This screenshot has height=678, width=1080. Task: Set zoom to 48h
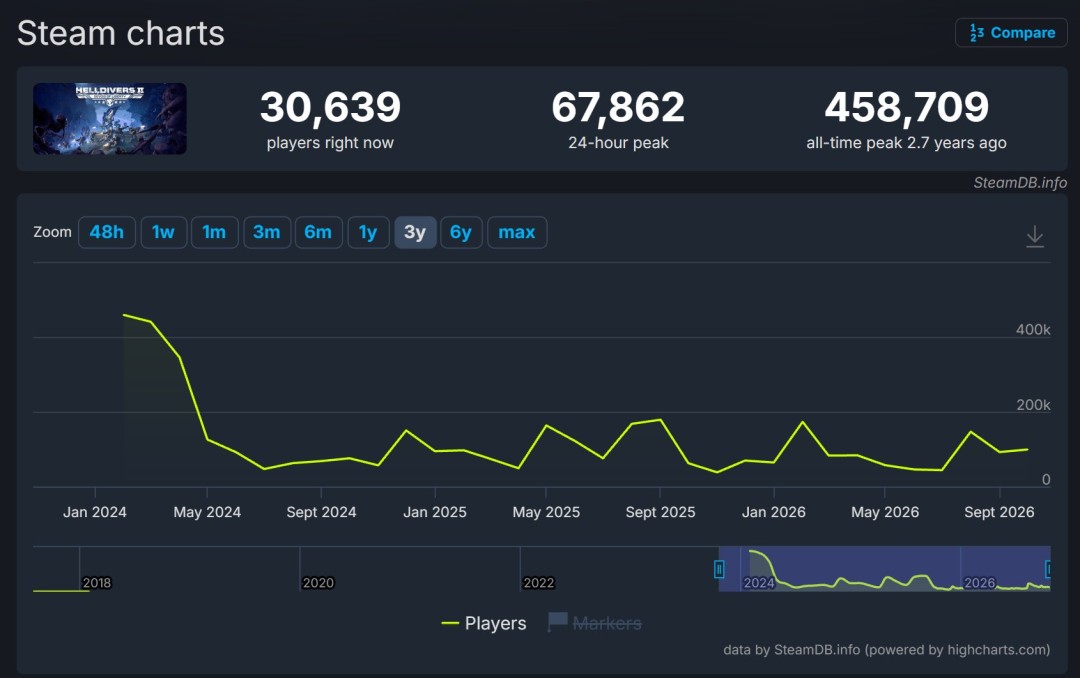(107, 232)
